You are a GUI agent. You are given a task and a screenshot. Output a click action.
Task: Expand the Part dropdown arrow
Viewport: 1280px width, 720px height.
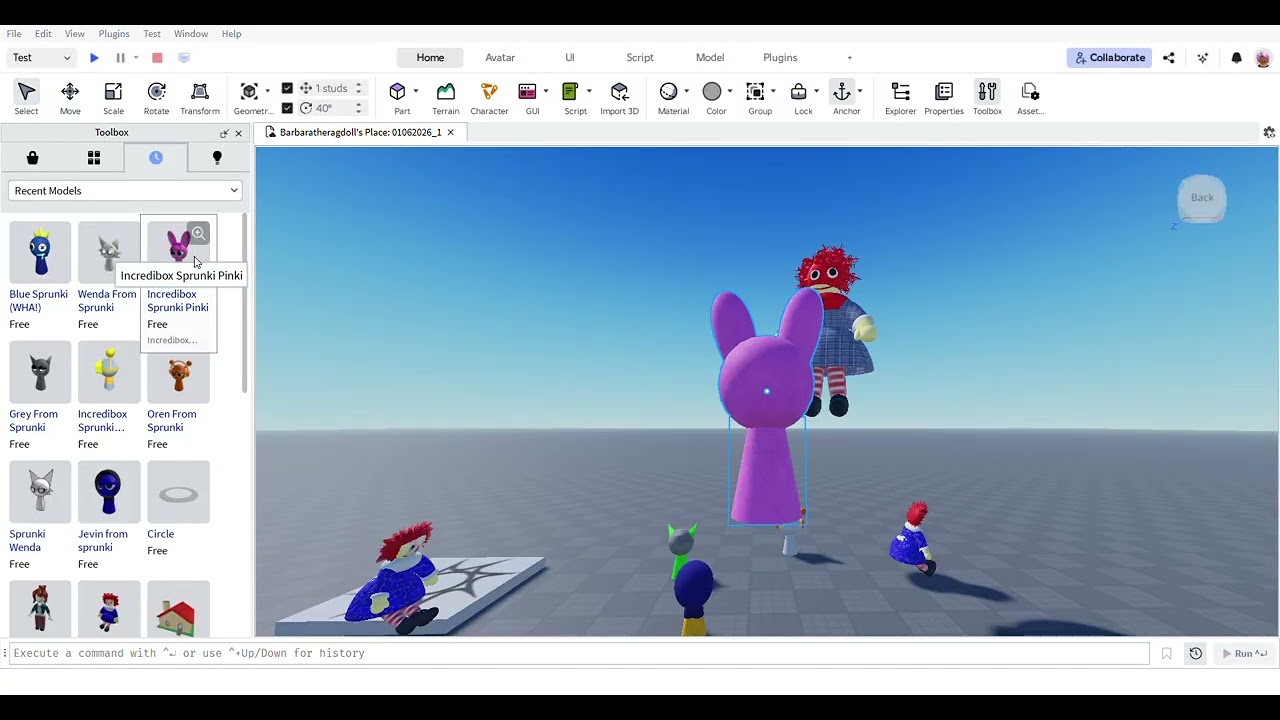tap(415, 91)
